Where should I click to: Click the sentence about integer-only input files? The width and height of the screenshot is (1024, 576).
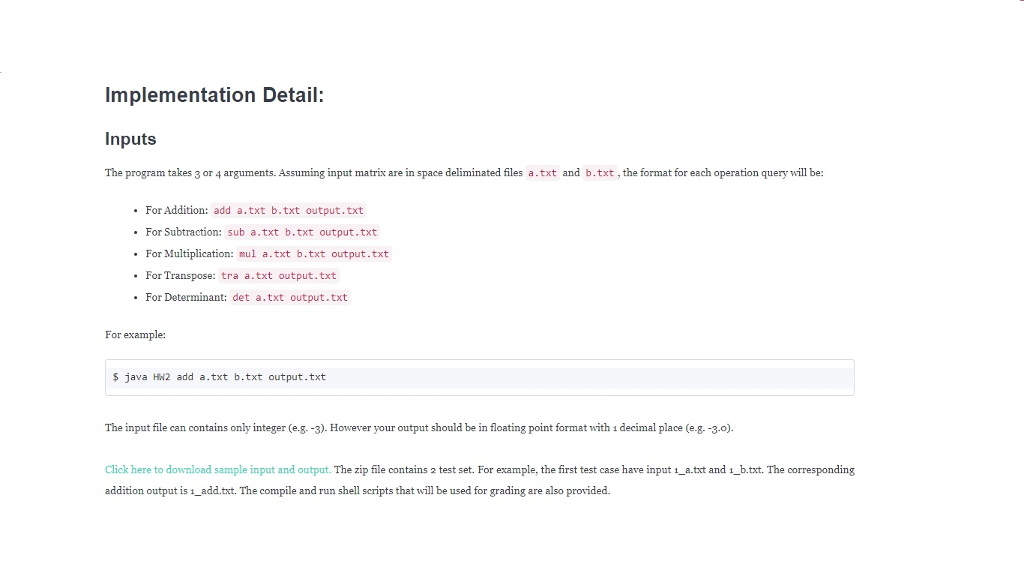tap(216, 428)
